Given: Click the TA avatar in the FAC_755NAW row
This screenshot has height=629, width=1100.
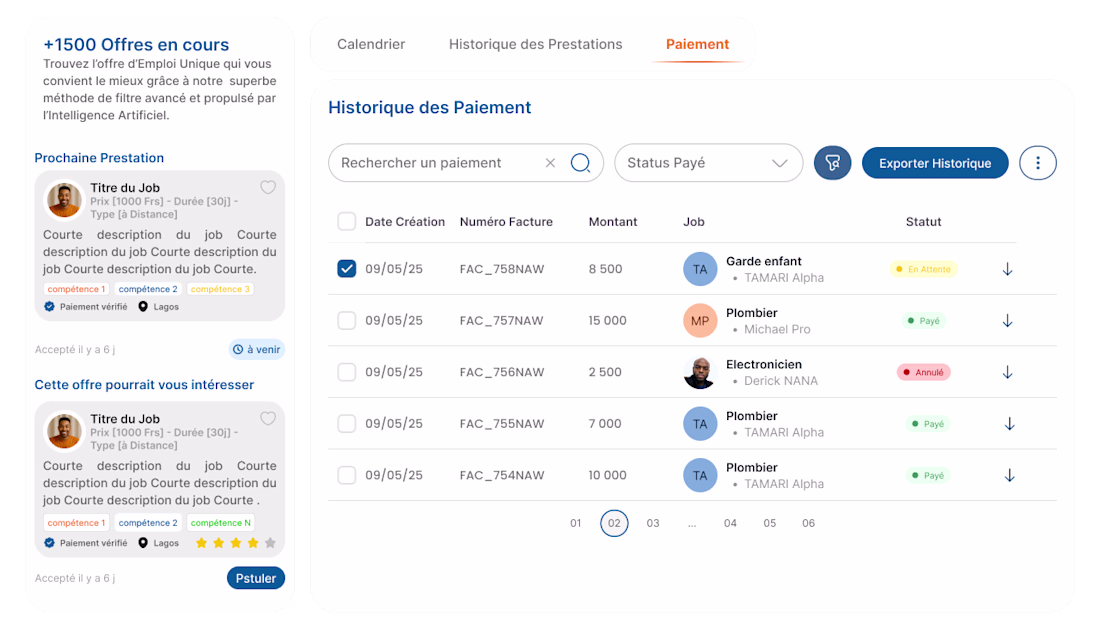Looking at the screenshot, I should coord(700,424).
